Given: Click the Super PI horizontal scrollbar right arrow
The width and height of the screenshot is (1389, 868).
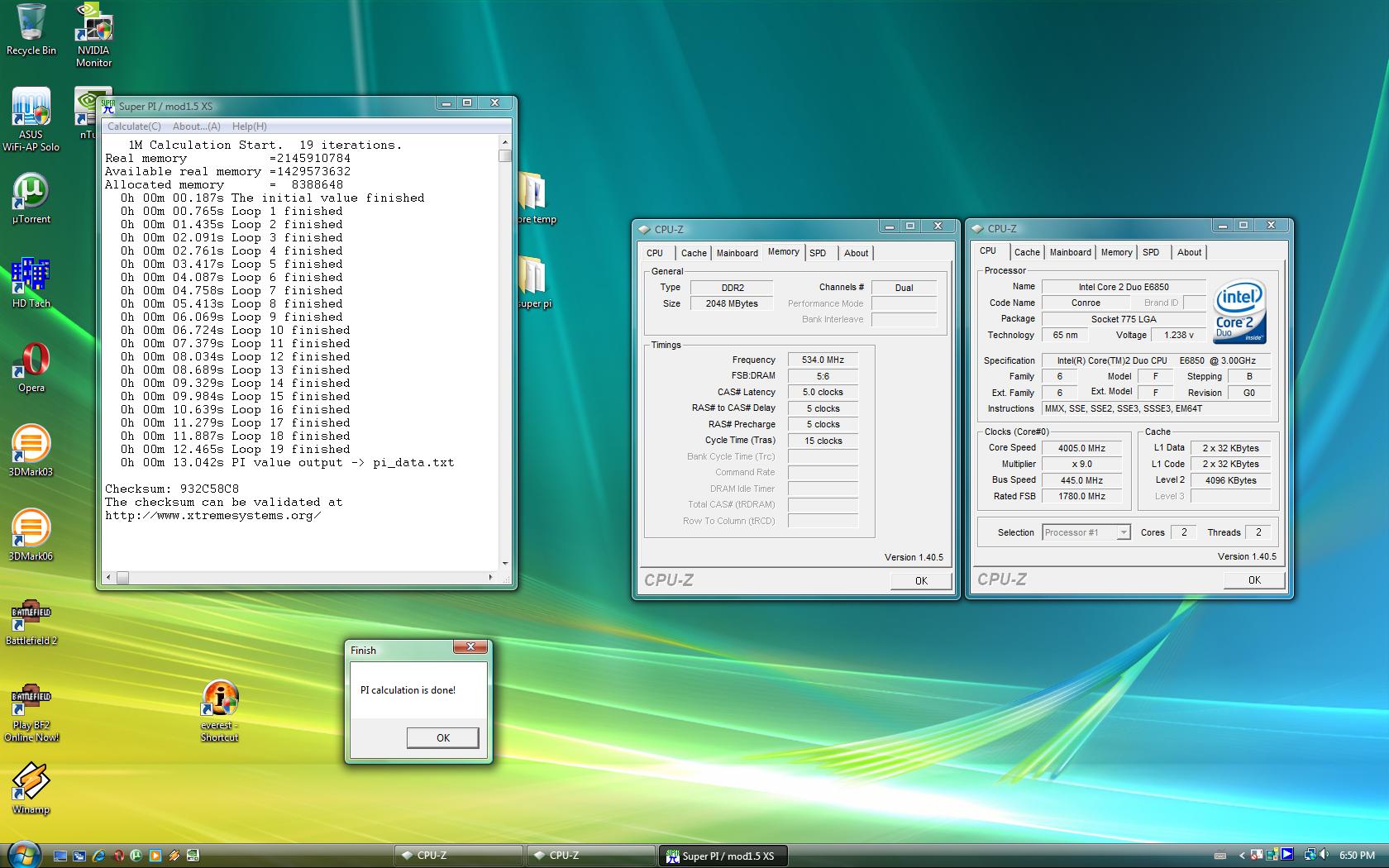Looking at the screenshot, I should (x=490, y=577).
